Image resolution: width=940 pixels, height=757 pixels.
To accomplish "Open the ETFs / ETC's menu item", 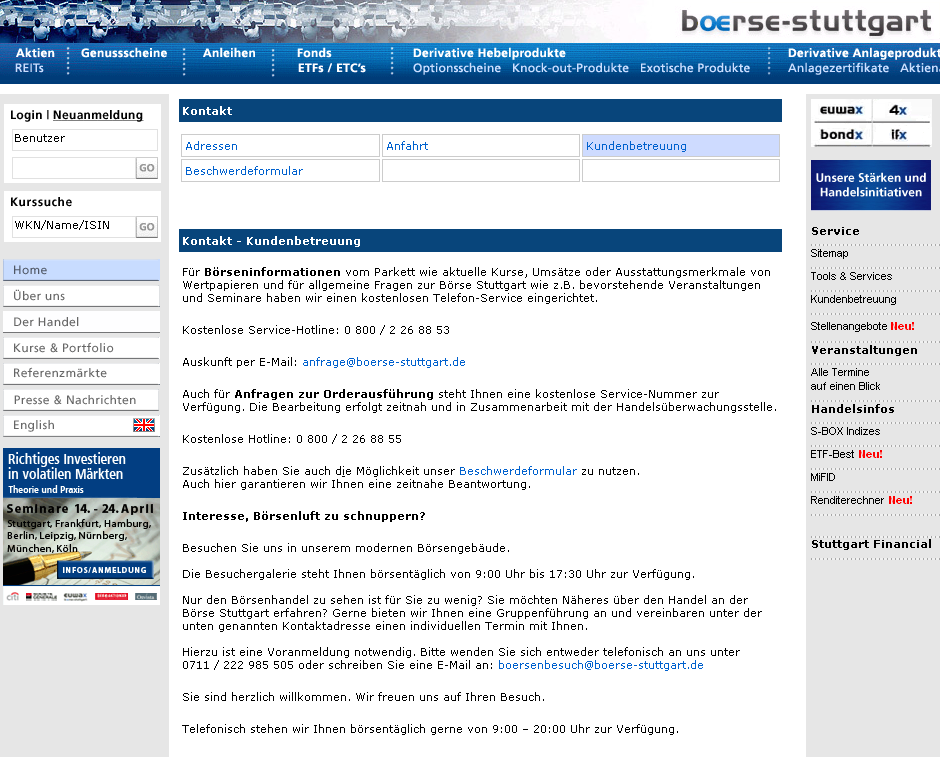I will pos(332,68).
